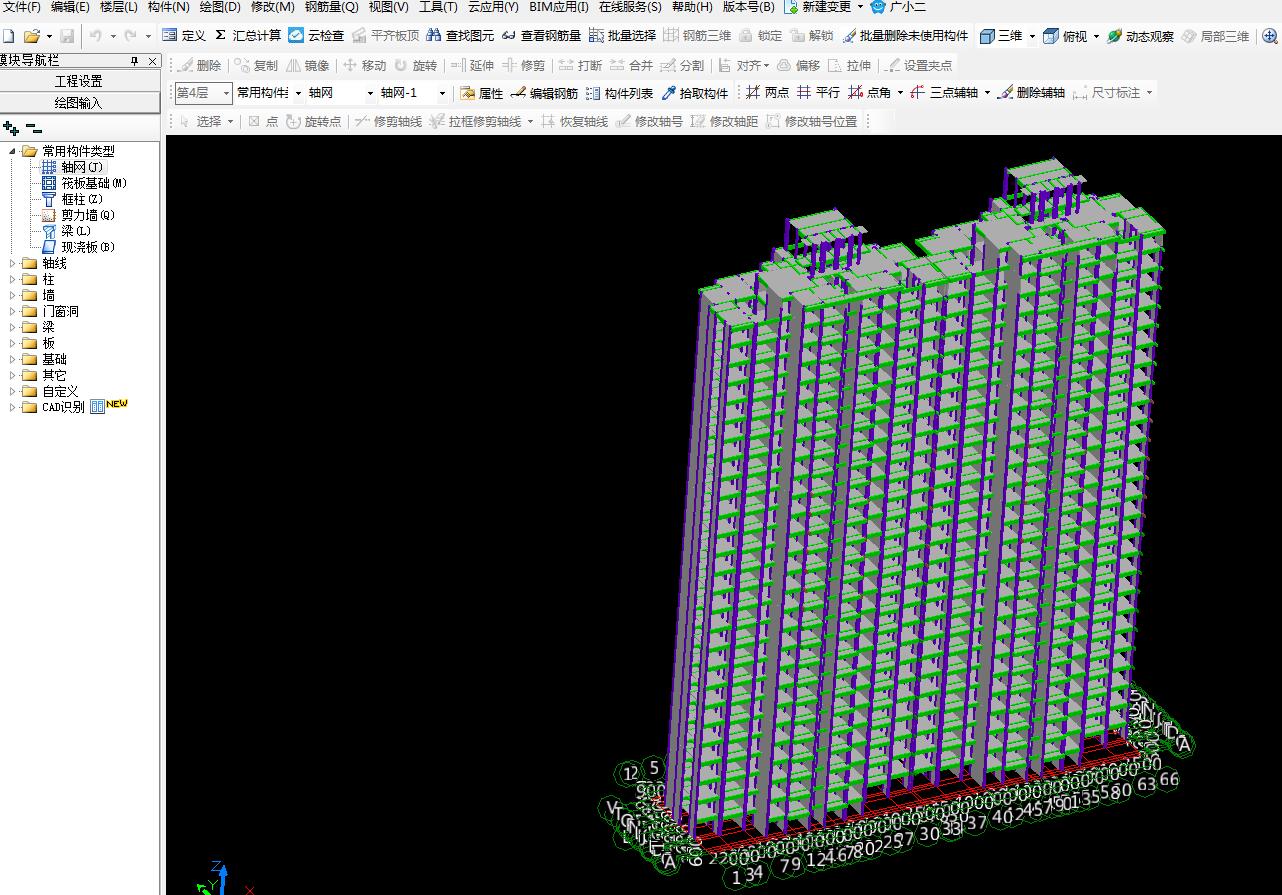This screenshot has width=1282, height=895.
Task: Open dropdown arrow next to 点角
Action: pyautogui.click(x=900, y=93)
